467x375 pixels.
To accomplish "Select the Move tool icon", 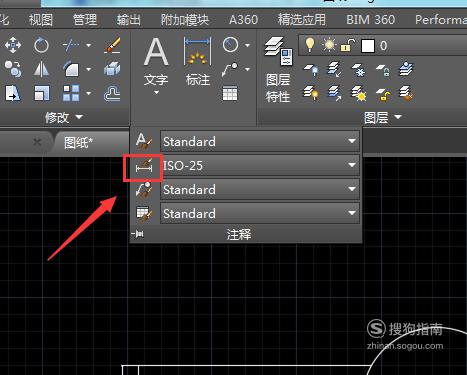I will click(x=13, y=45).
